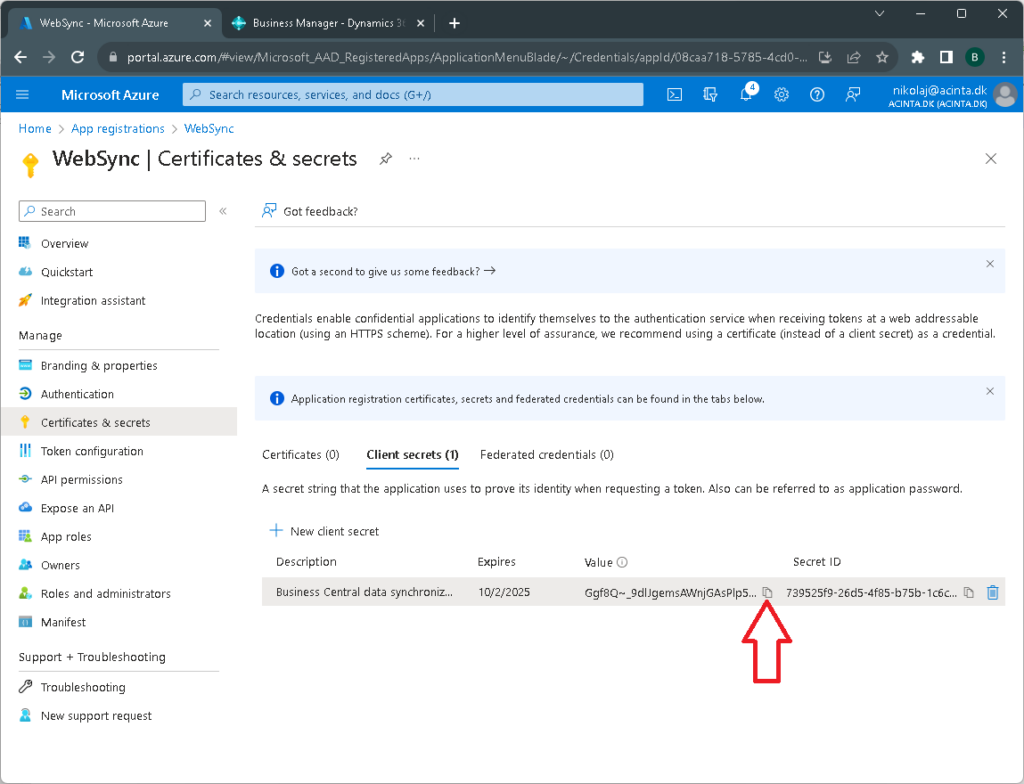
Task: Switch to the Certificates (0) tab
Action: click(300, 455)
